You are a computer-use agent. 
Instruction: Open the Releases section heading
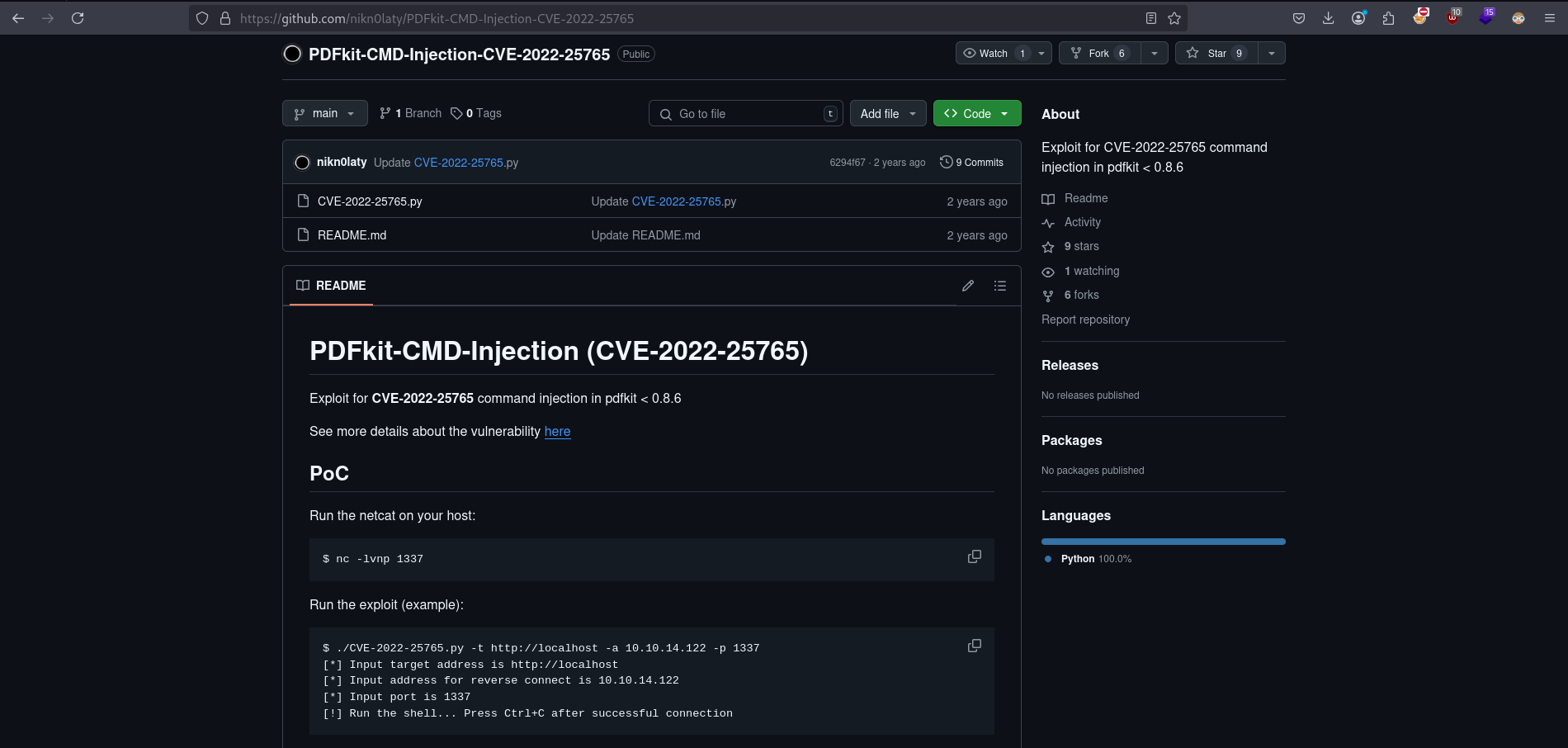pyautogui.click(x=1070, y=365)
